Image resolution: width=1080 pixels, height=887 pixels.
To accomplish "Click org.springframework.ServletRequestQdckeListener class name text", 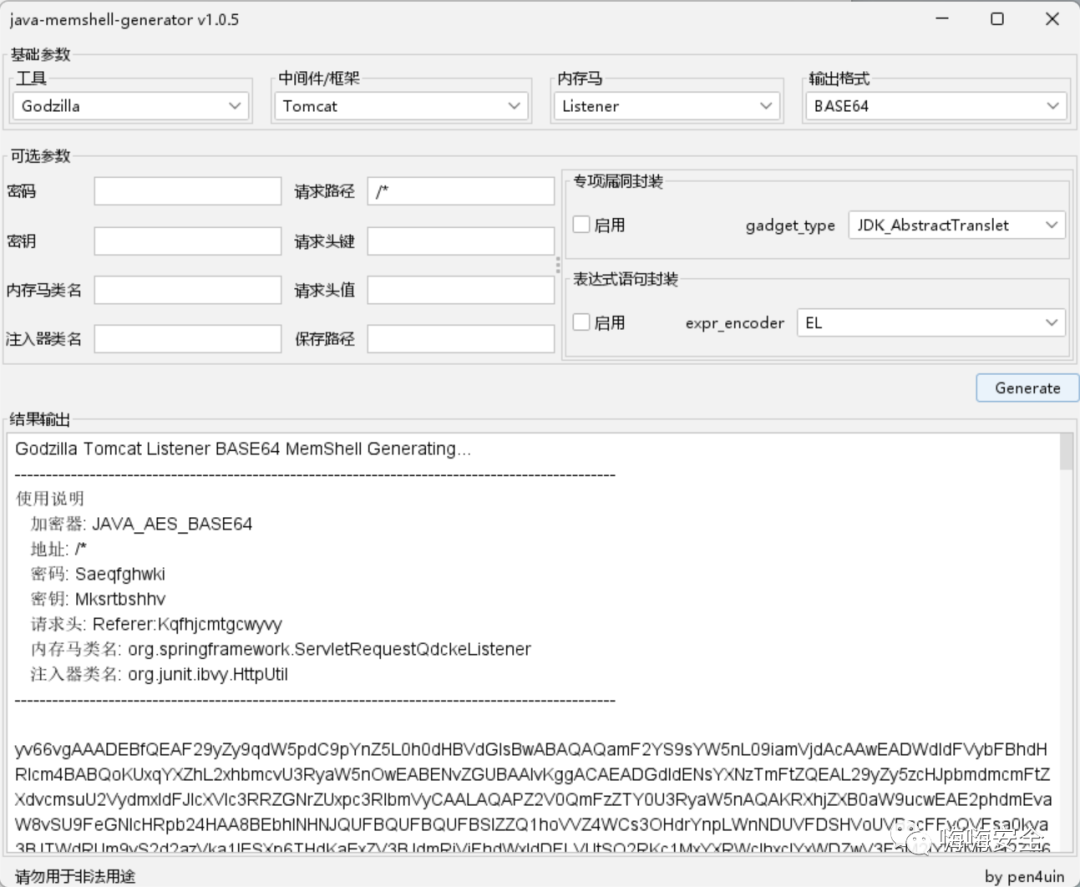I will pyautogui.click(x=329, y=649).
